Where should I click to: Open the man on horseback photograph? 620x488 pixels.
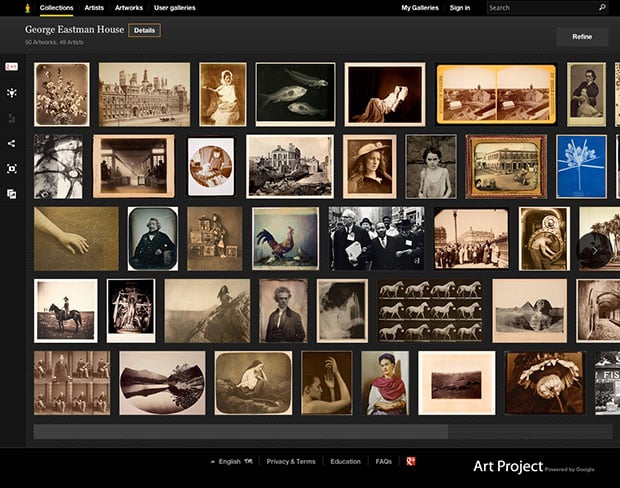(x=66, y=311)
